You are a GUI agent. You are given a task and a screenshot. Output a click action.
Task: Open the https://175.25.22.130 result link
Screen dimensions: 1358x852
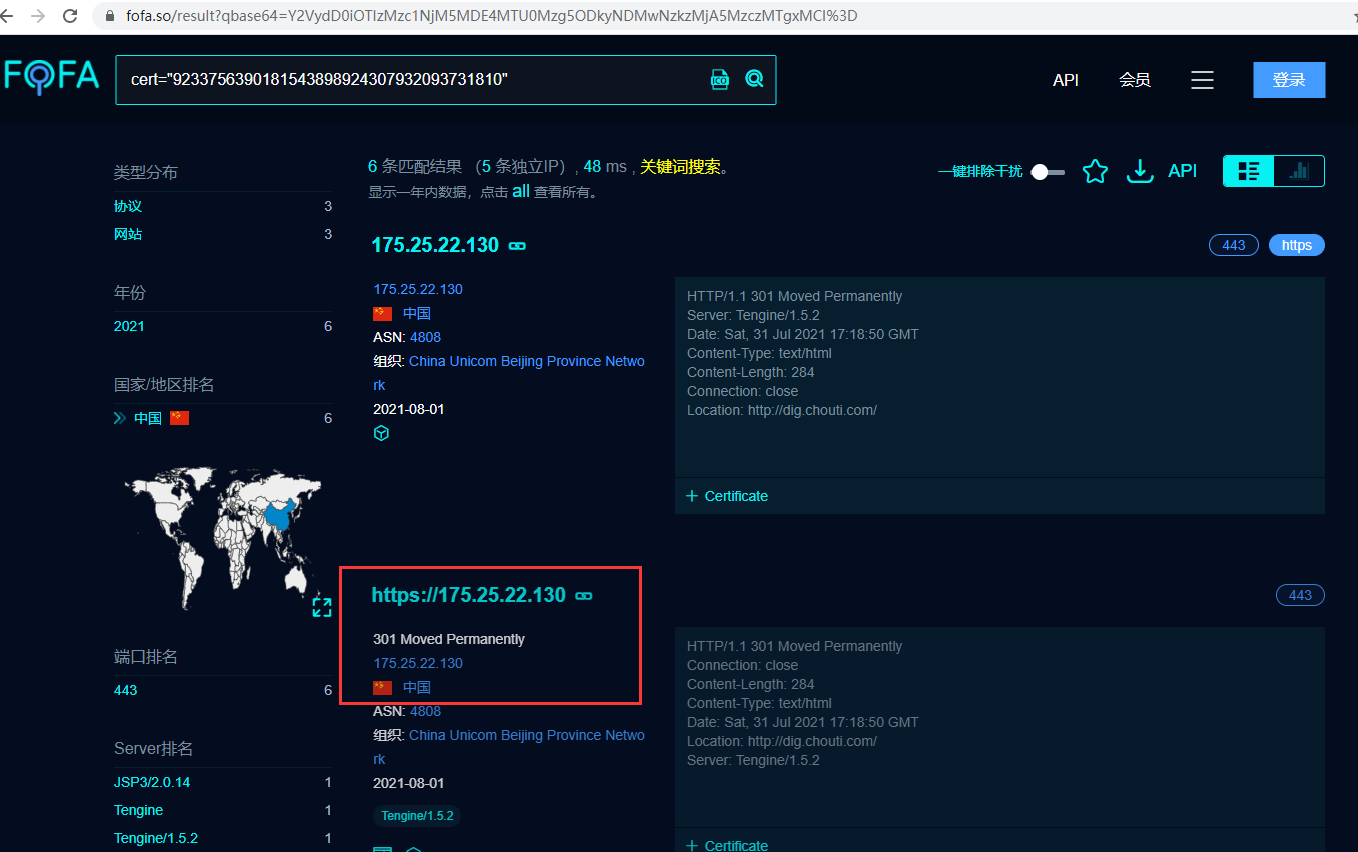tap(468, 595)
